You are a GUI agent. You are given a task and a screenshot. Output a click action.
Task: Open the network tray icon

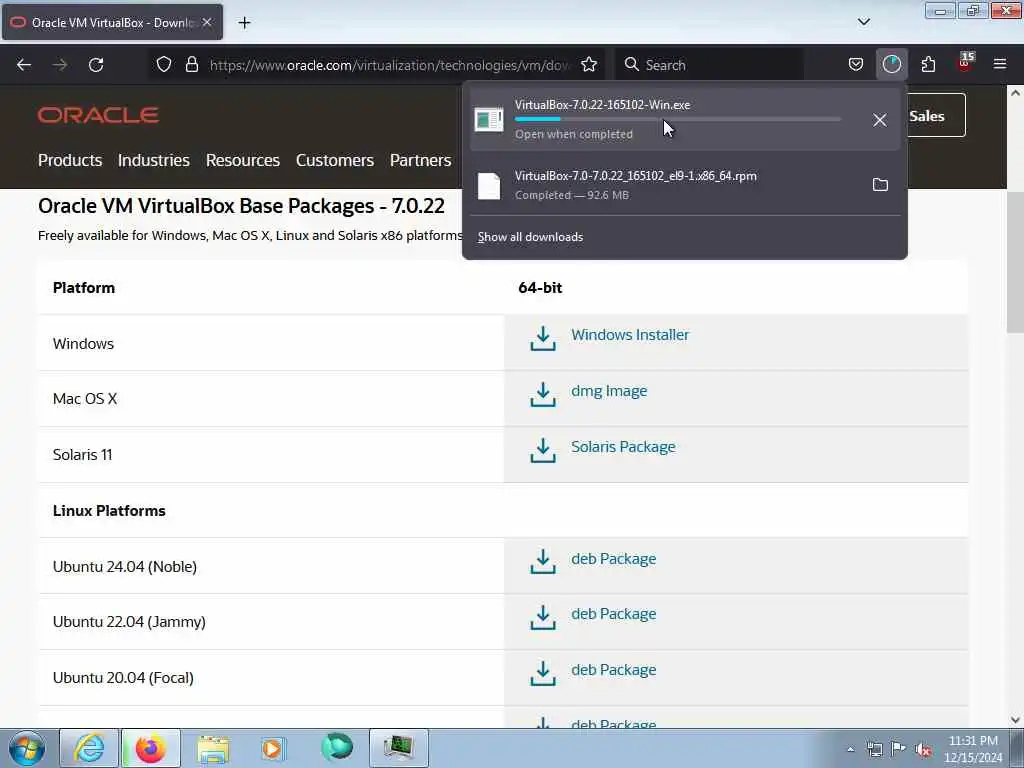tap(874, 749)
